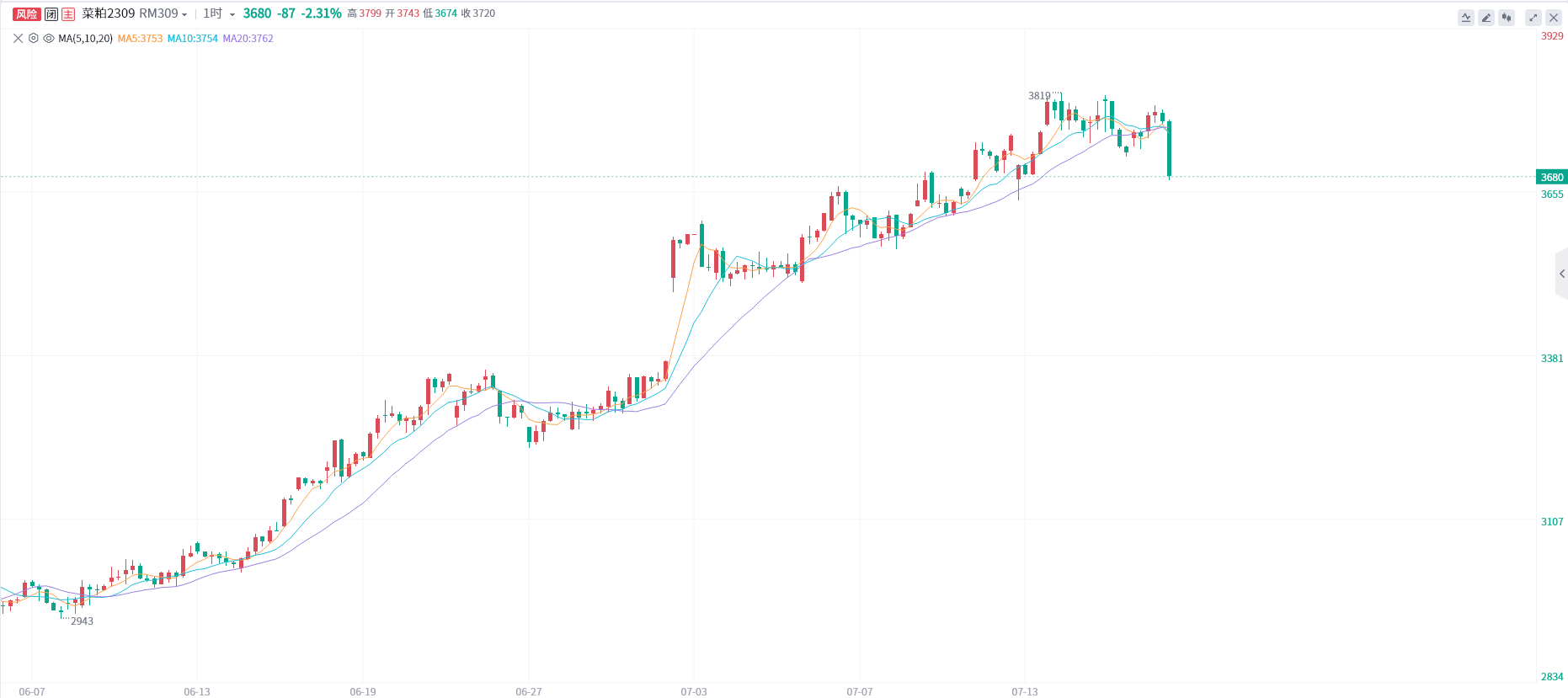Click the orange MA5:3753 value
This screenshot has width=1568, height=698.
click(140, 39)
